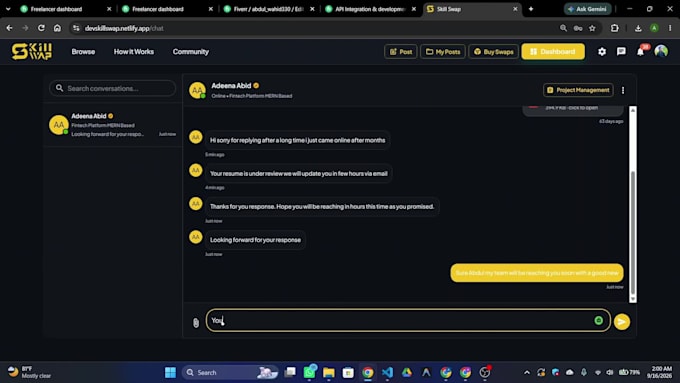This screenshot has height=383, width=680.
Task: Click message starting 'Hi sorry for replying'
Action: (x=298, y=140)
